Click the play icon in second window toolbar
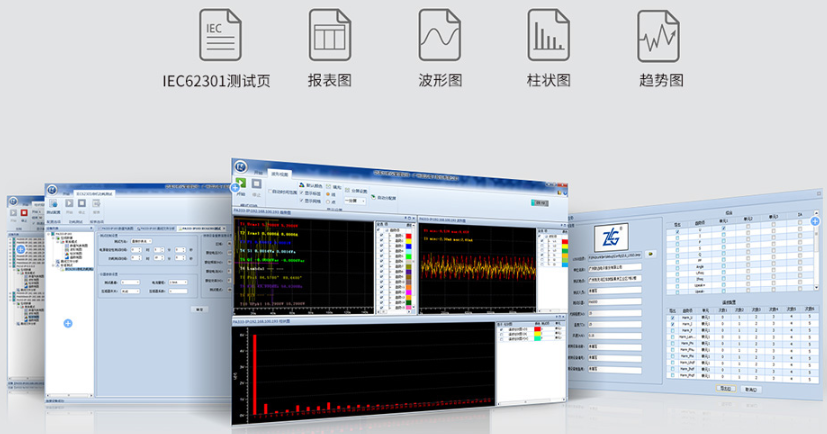Image resolution: width=827 pixels, height=434 pixels. (69, 203)
